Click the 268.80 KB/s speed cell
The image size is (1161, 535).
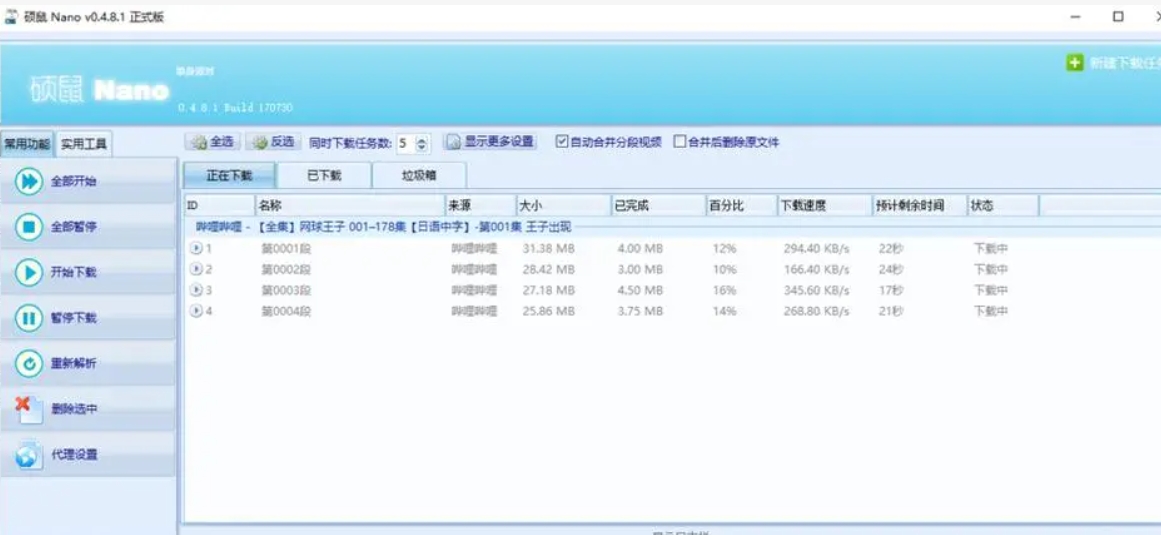tap(817, 311)
